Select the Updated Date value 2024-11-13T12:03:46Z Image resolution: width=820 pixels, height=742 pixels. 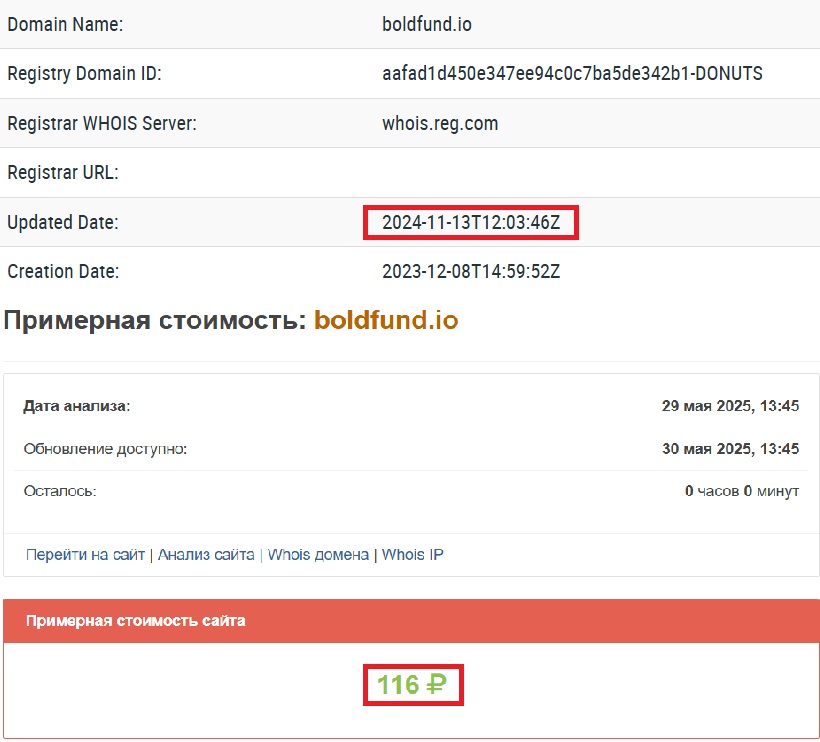(x=470, y=223)
